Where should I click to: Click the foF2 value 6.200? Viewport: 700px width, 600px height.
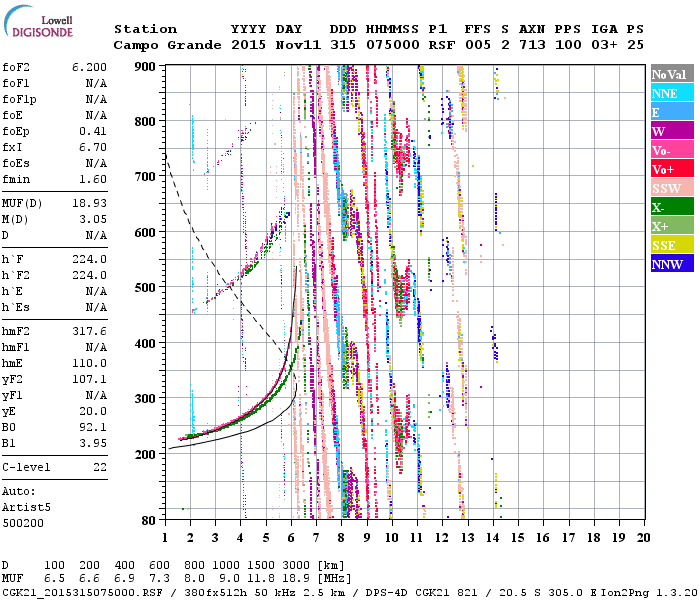(89, 67)
